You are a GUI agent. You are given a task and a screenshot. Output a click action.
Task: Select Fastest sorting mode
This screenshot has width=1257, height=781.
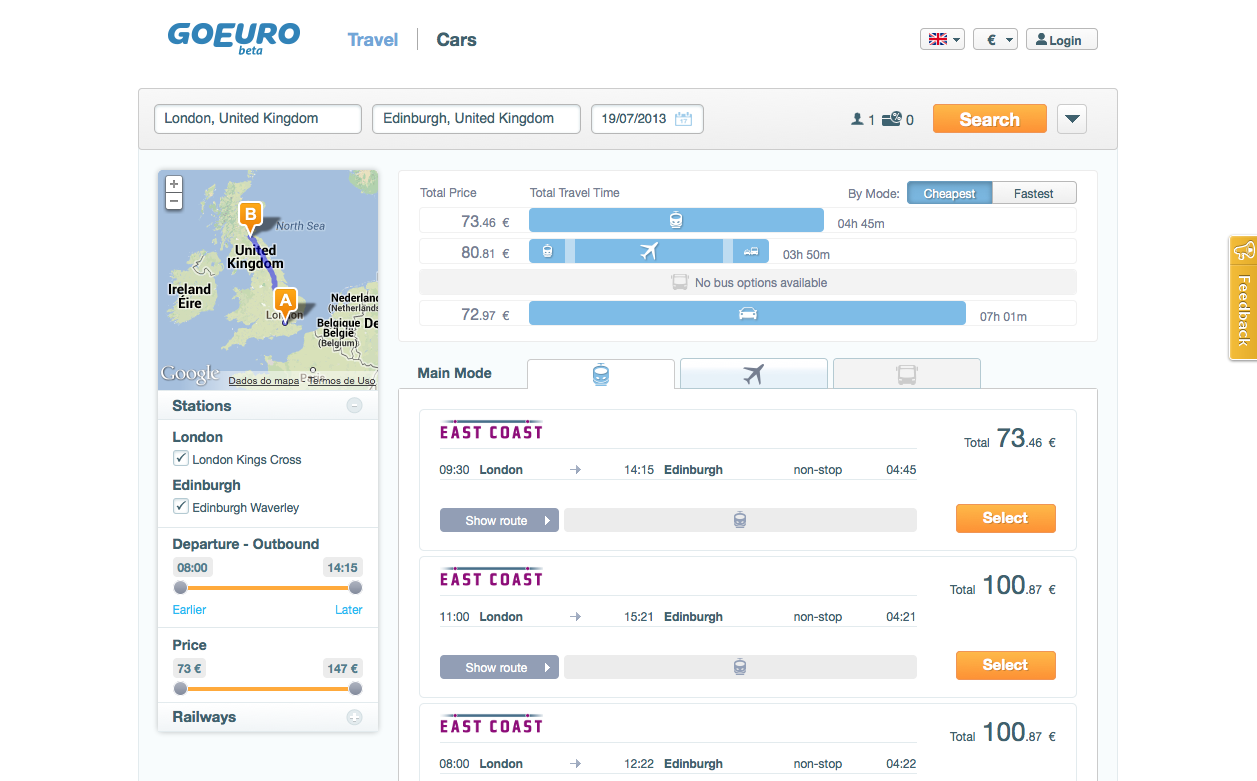pyautogui.click(x=1034, y=193)
